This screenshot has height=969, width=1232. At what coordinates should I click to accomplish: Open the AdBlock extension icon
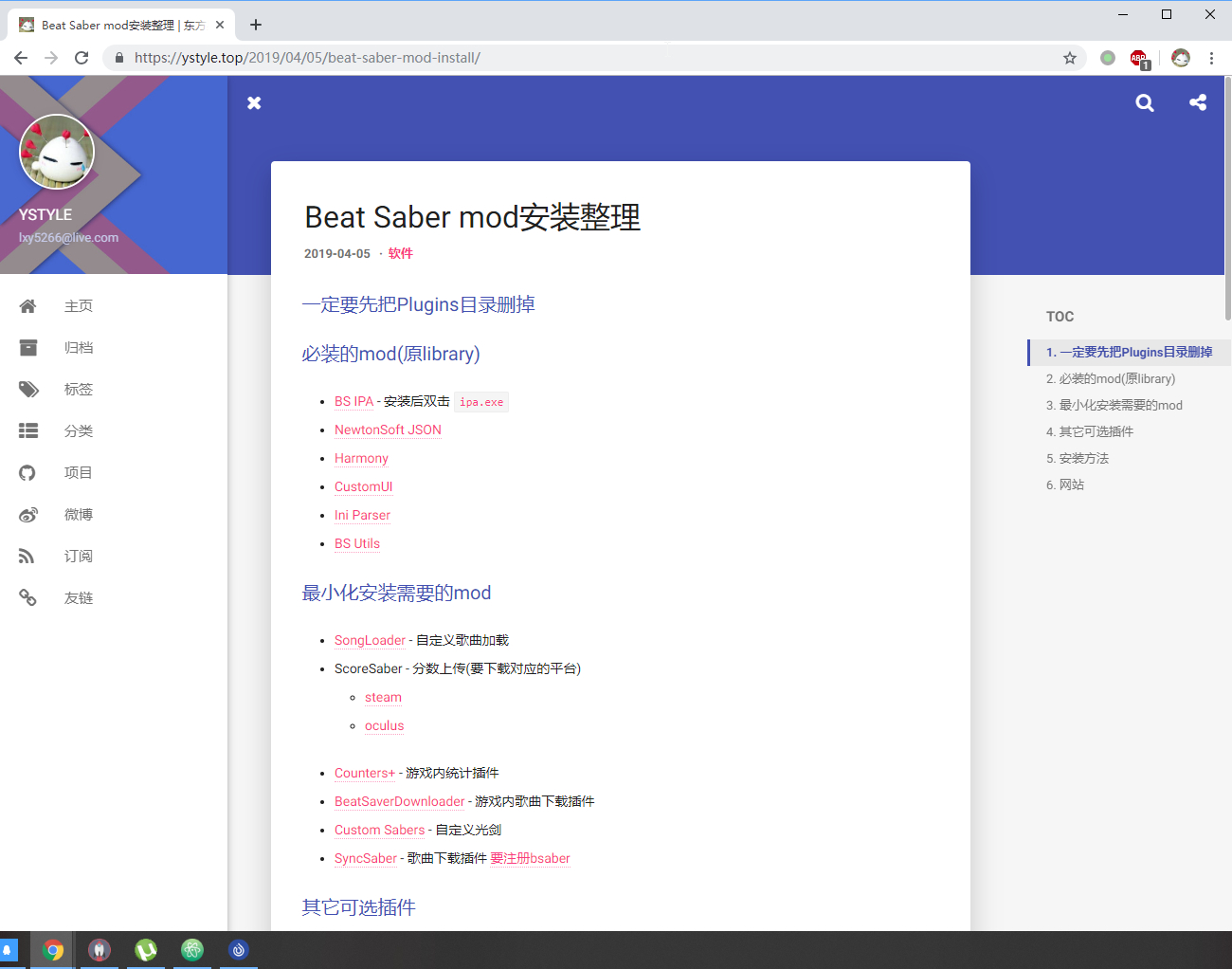1139,59
